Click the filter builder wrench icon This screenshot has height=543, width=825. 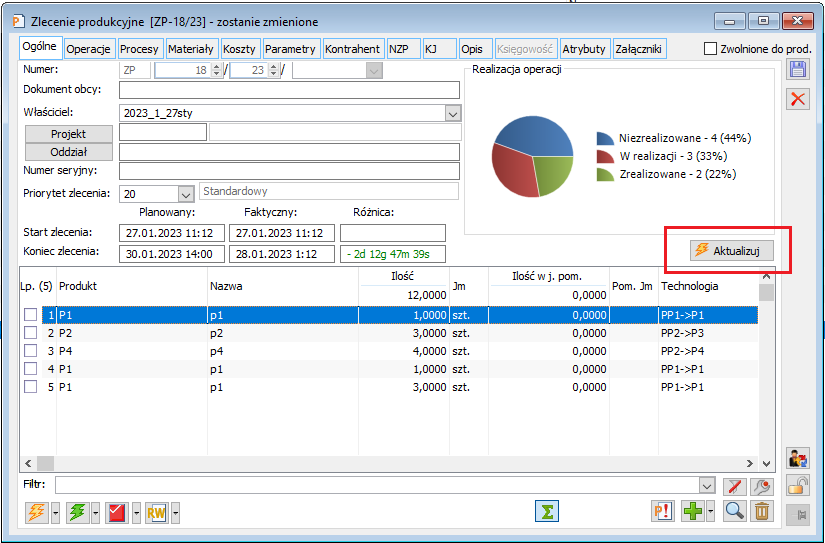click(x=762, y=487)
